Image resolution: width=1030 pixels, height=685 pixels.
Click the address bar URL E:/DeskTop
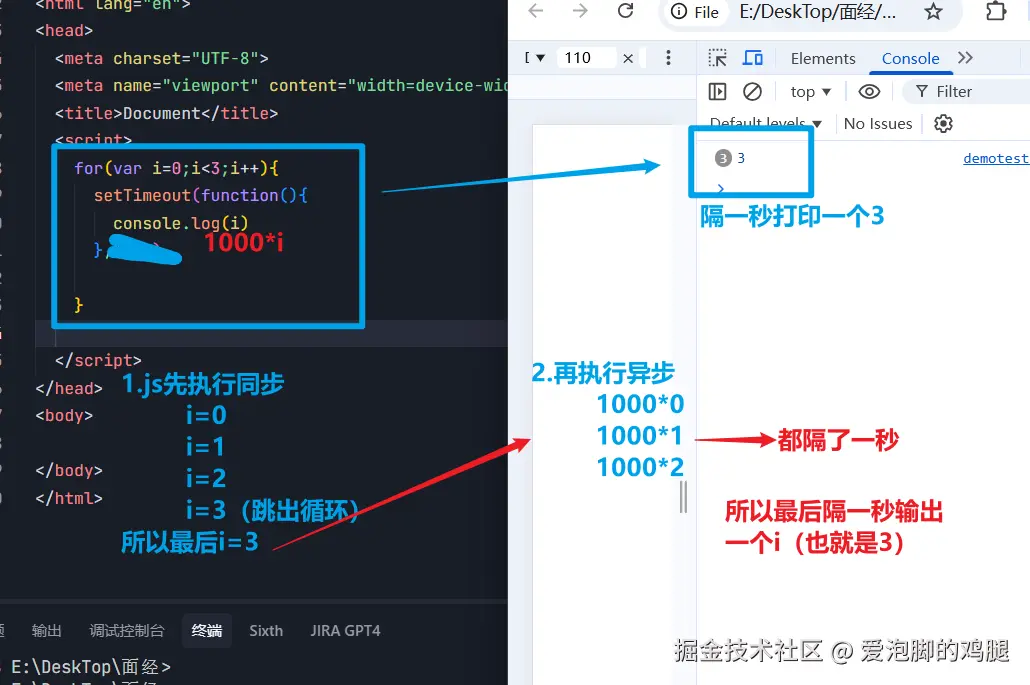[817, 12]
